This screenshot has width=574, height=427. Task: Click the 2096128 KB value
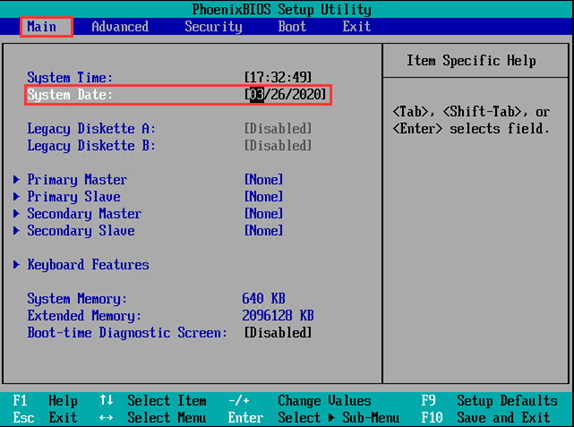[x=278, y=316]
